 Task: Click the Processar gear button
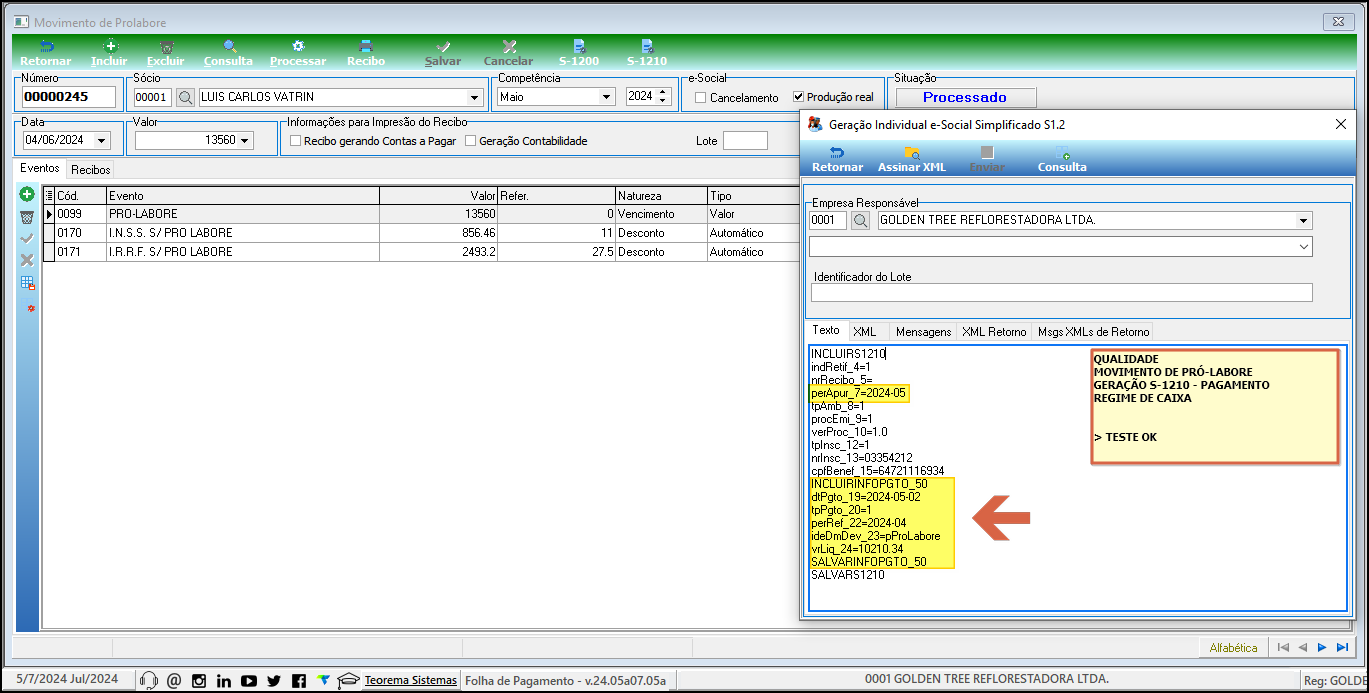[x=298, y=53]
